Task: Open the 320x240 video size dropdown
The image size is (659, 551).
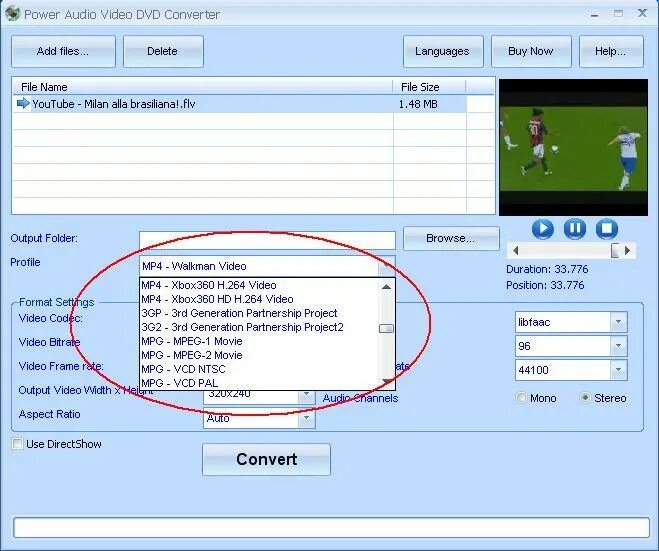Action: click(x=306, y=395)
